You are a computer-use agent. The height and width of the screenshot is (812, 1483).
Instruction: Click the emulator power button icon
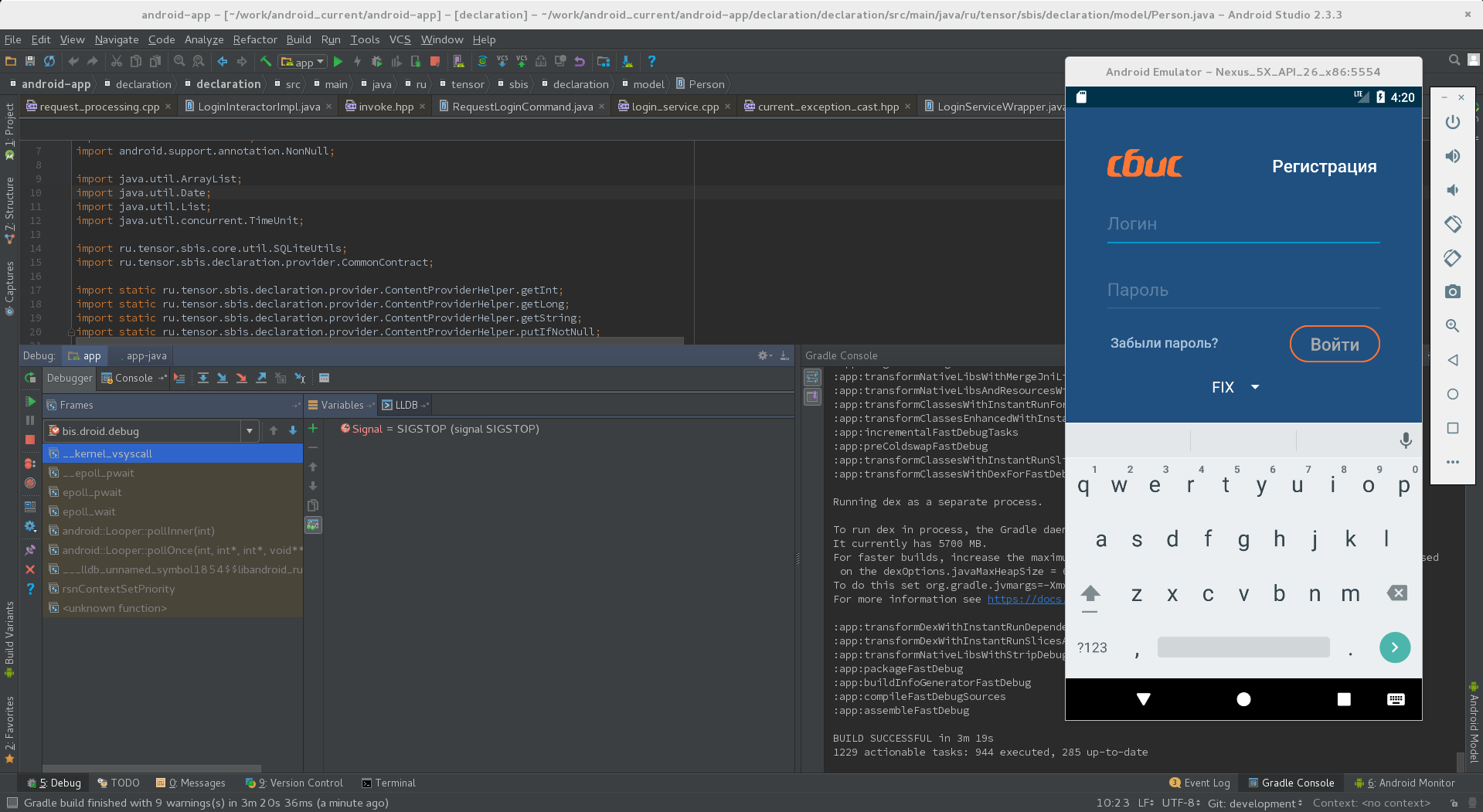(x=1453, y=122)
